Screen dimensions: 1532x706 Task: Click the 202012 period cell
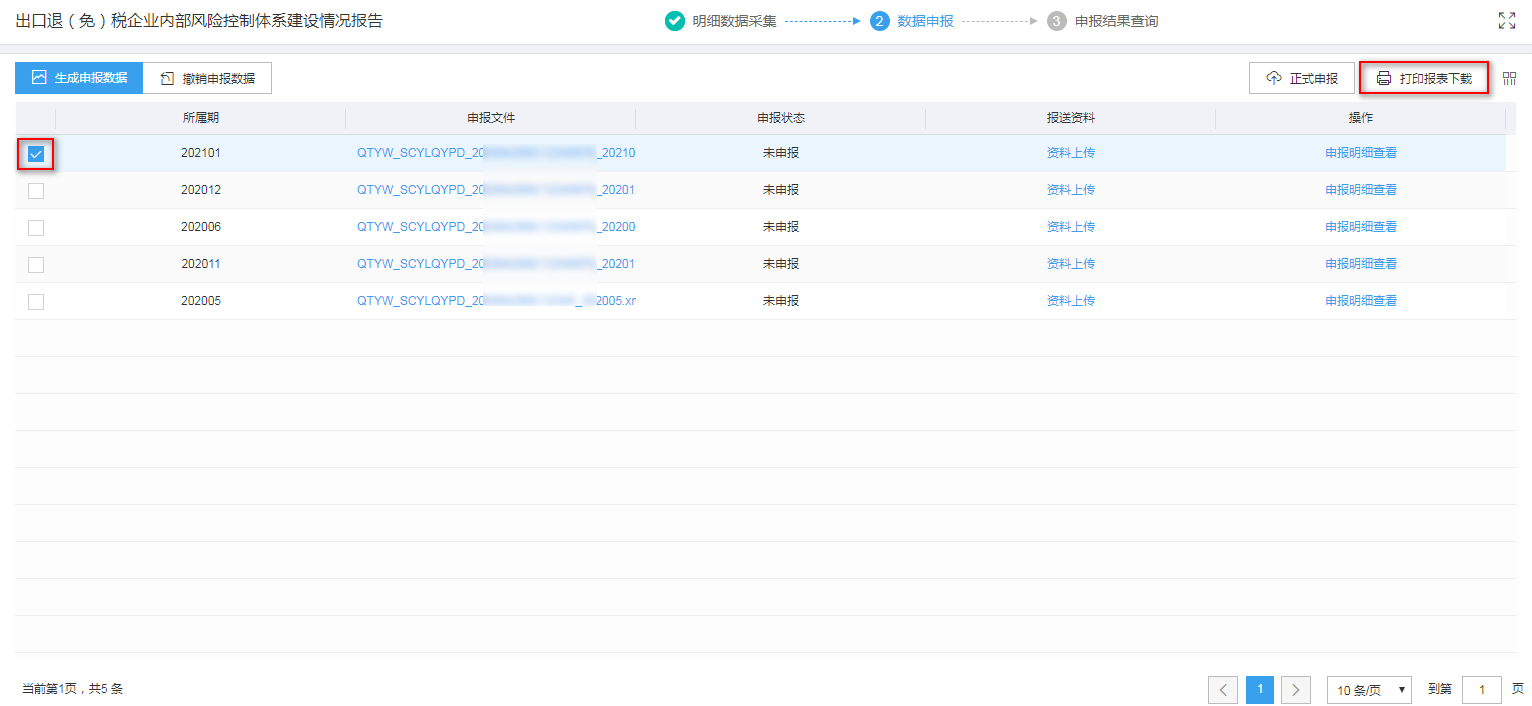point(201,190)
